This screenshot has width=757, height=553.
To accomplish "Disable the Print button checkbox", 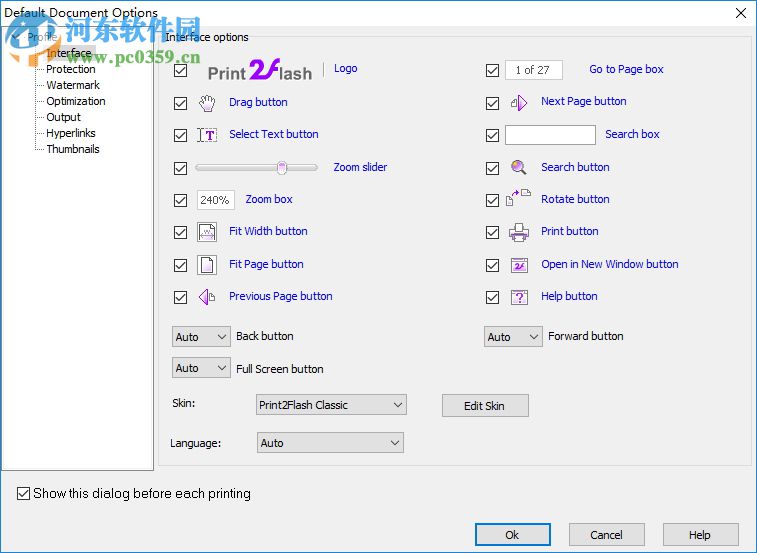I will pyautogui.click(x=492, y=232).
